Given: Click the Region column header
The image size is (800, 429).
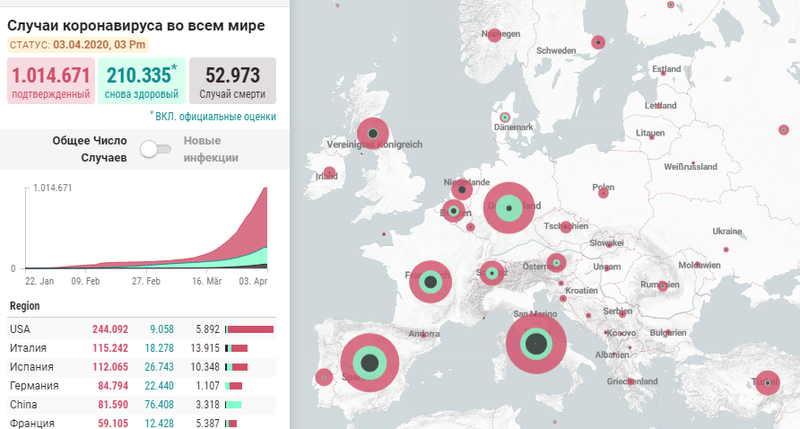Looking at the screenshot, I should point(25,306).
